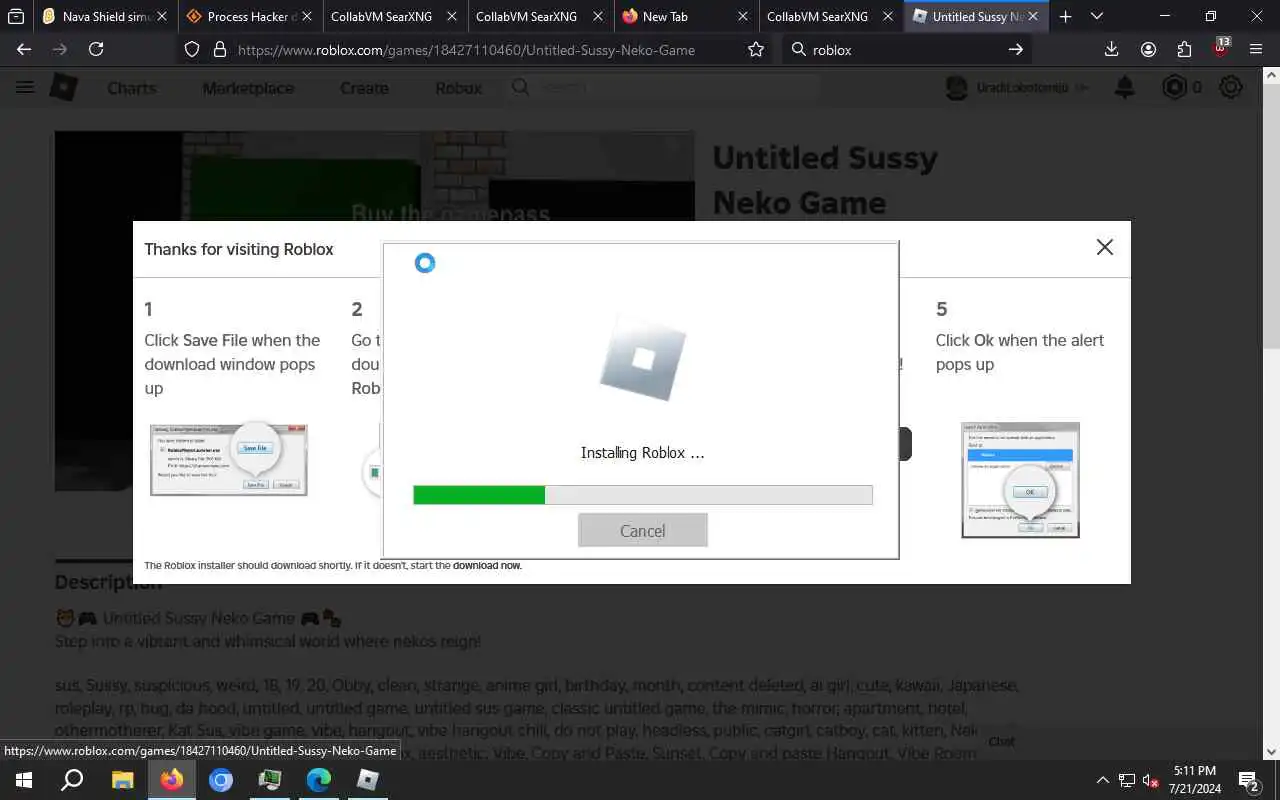Click the Firefox View icon
This screenshot has width=1280, height=800.
click(16, 17)
